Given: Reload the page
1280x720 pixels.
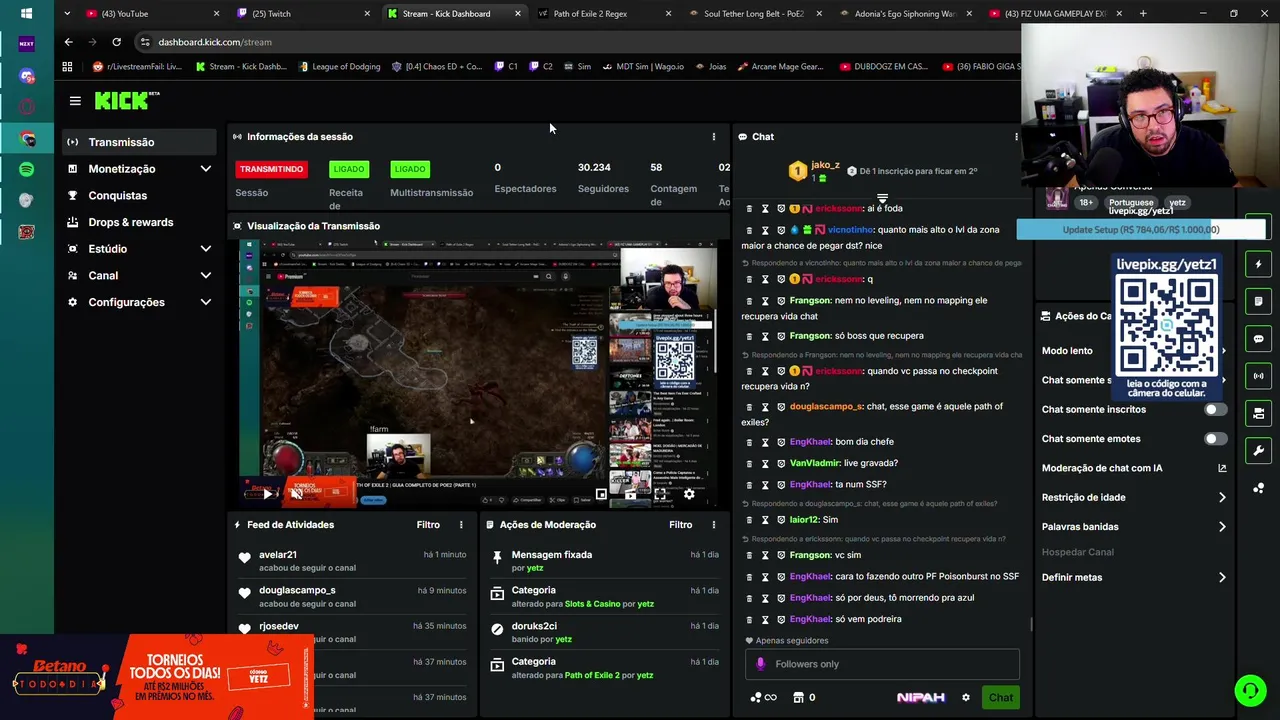Looking at the screenshot, I should pos(116,42).
